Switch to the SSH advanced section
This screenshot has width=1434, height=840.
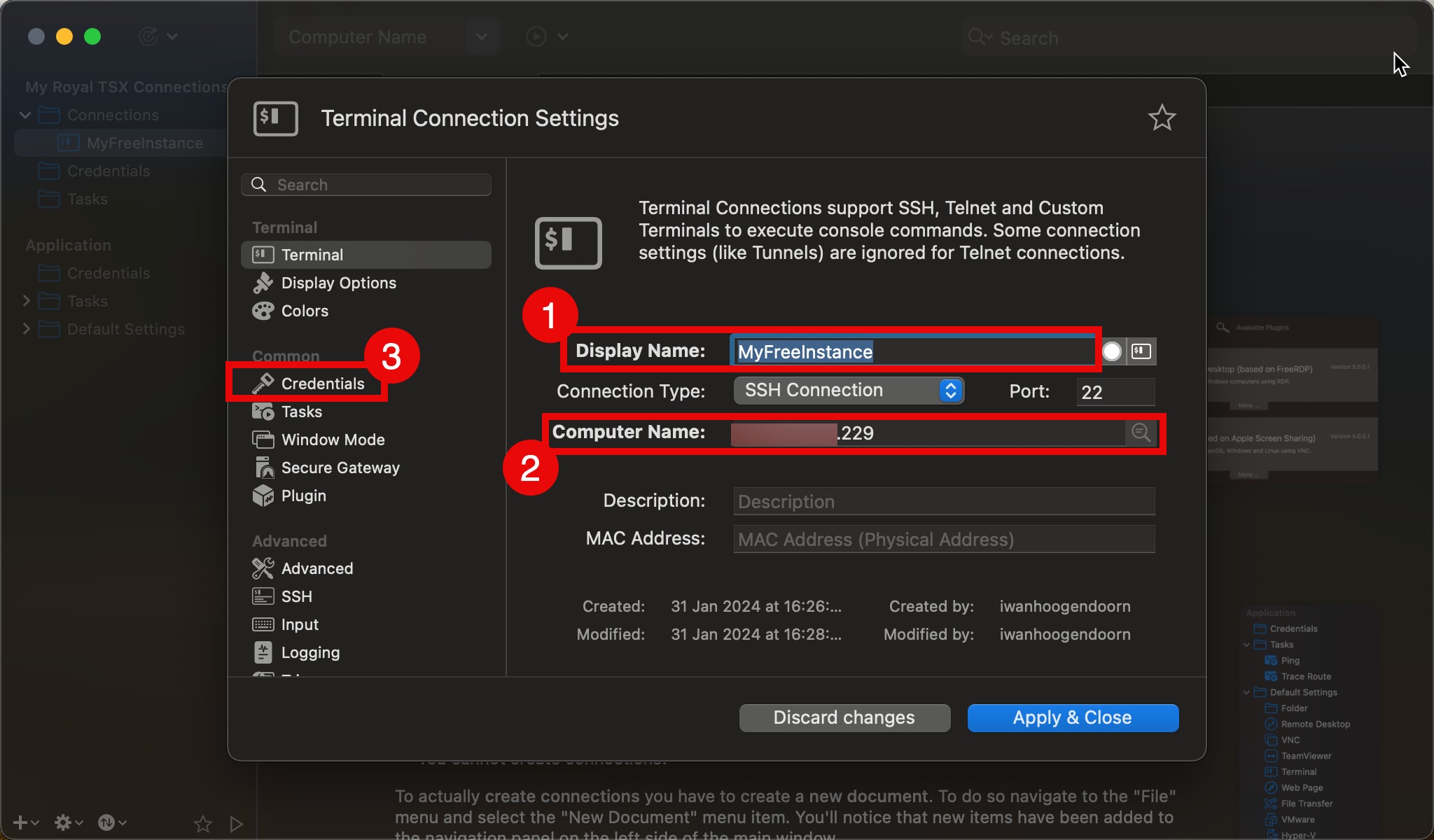coord(296,596)
